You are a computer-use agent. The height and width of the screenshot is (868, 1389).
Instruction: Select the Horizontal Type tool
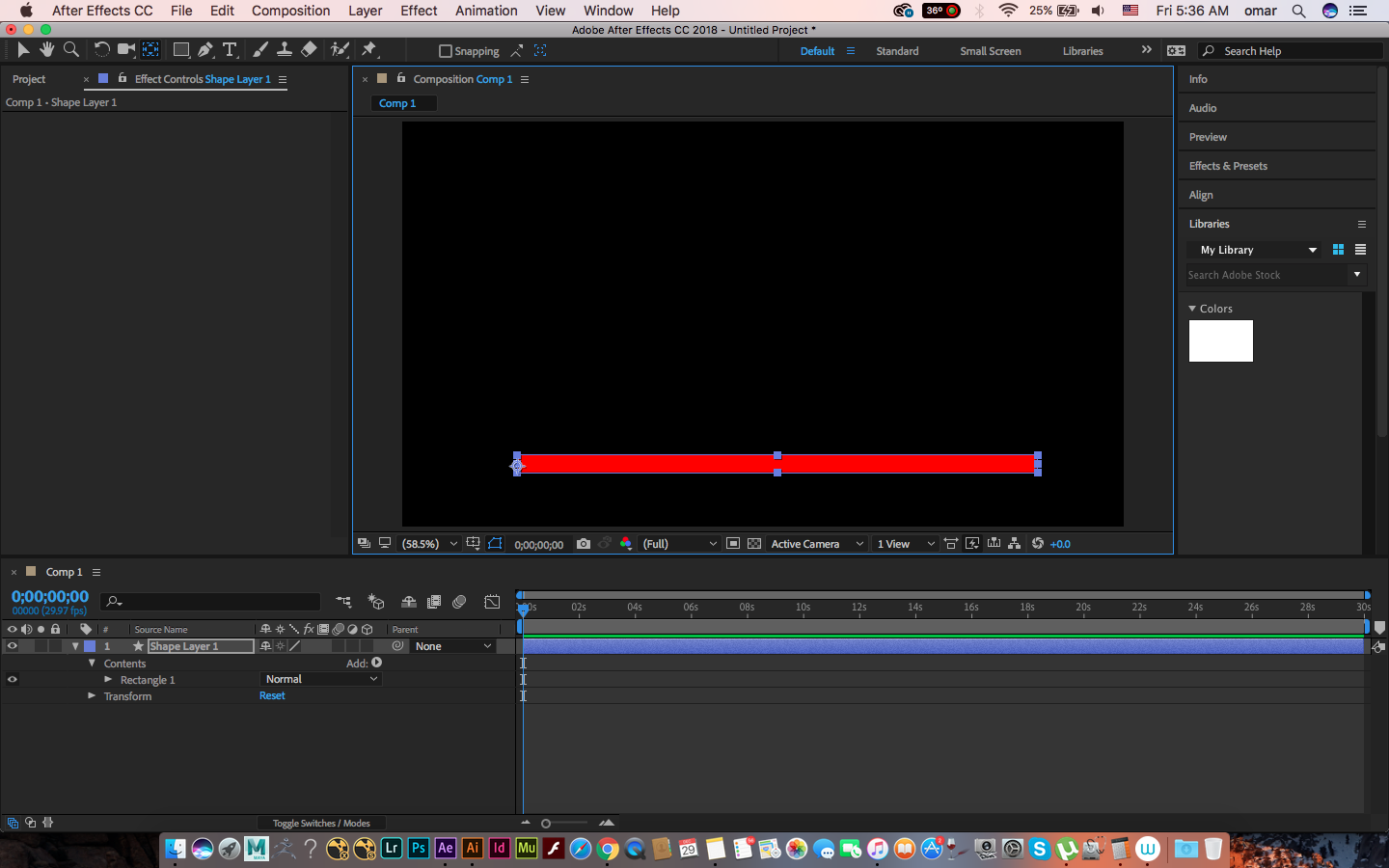coord(230,50)
